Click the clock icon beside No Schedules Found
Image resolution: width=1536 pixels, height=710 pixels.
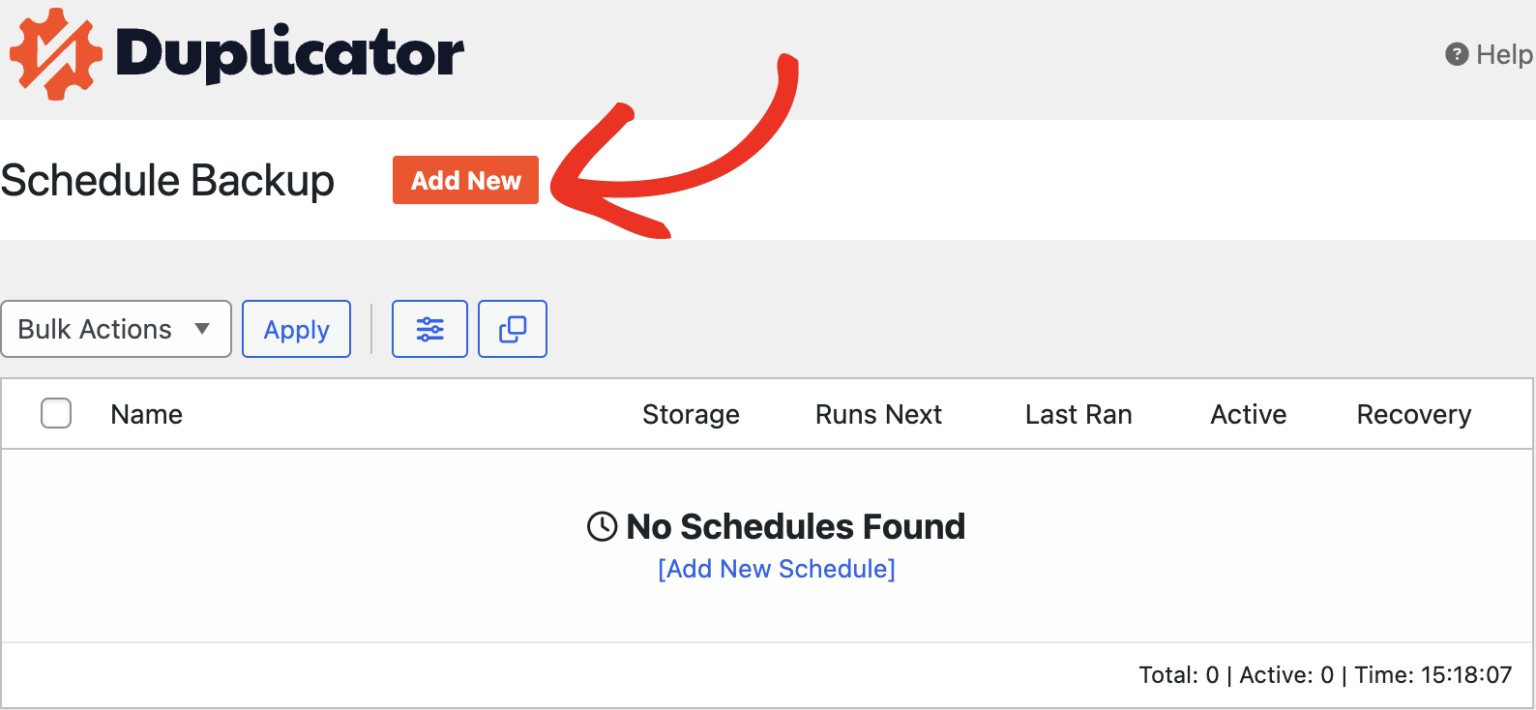(601, 526)
